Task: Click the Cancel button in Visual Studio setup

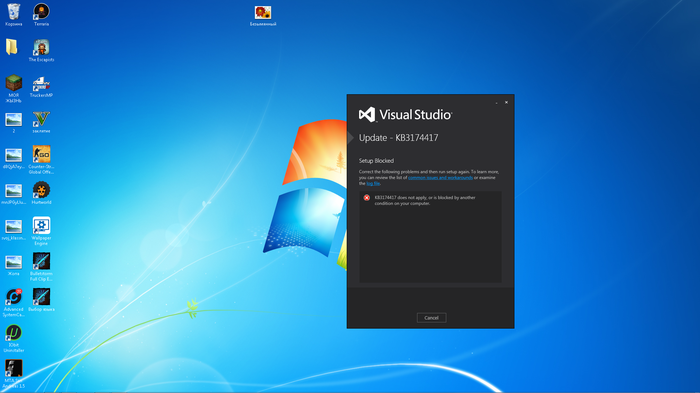Action: 431,318
